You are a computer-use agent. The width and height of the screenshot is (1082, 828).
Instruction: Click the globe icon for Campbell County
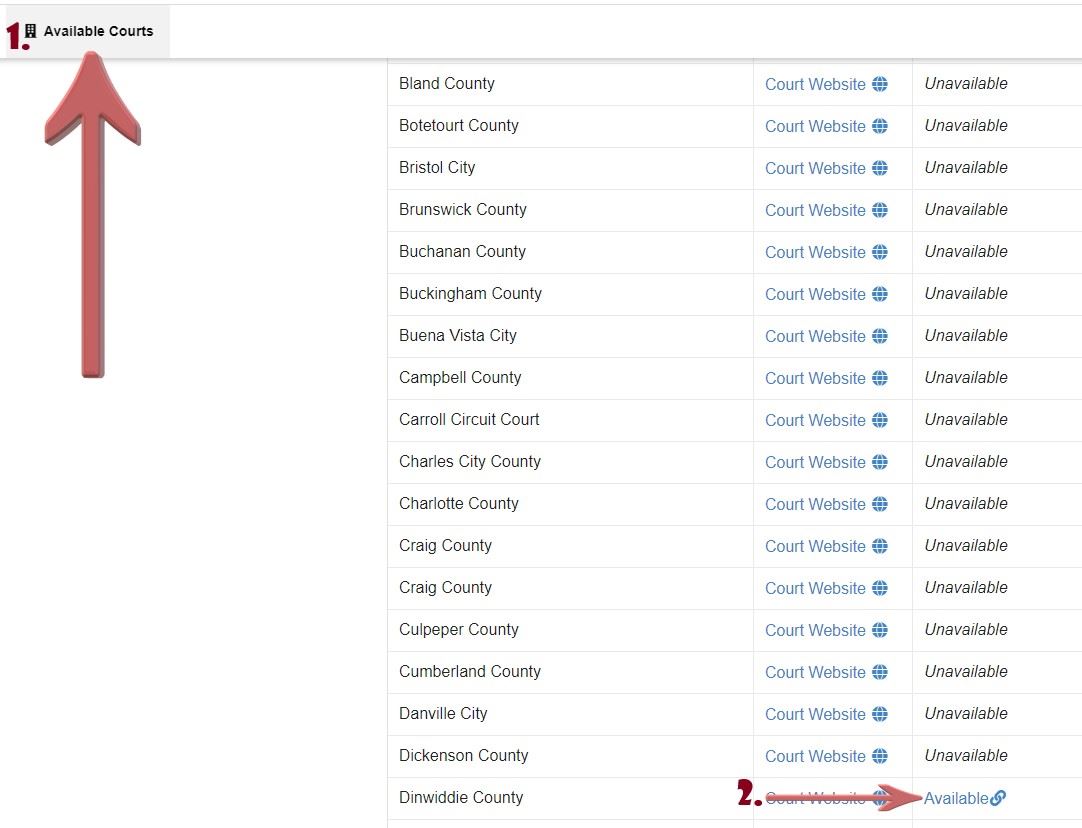[x=879, y=378]
